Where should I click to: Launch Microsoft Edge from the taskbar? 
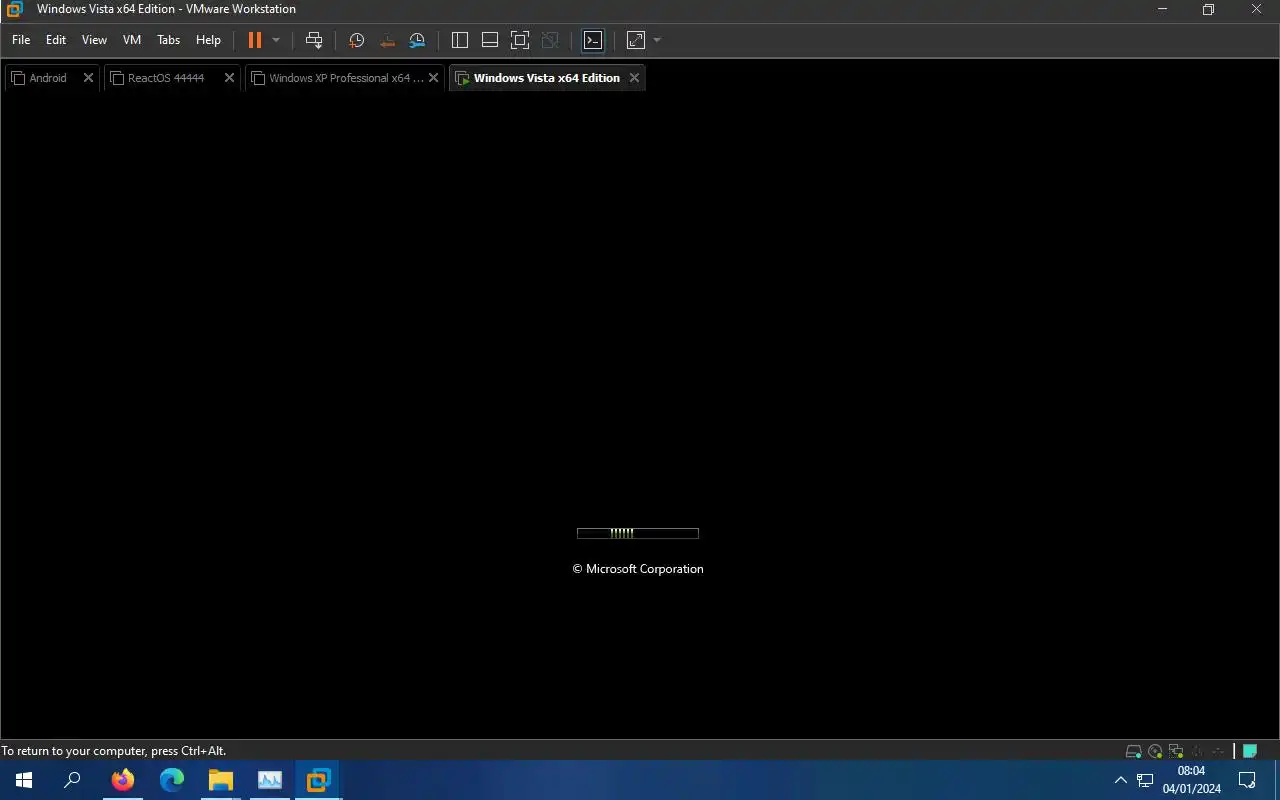click(x=172, y=780)
